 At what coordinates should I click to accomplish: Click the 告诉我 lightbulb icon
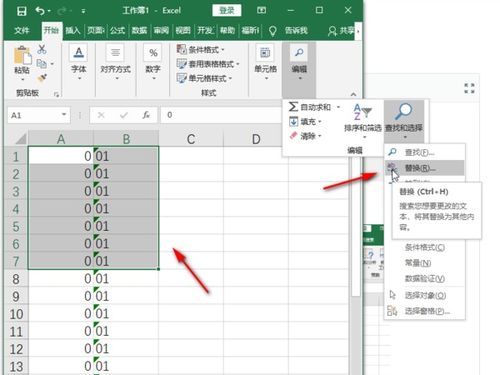pyautogui.click(x=272, y=31)
